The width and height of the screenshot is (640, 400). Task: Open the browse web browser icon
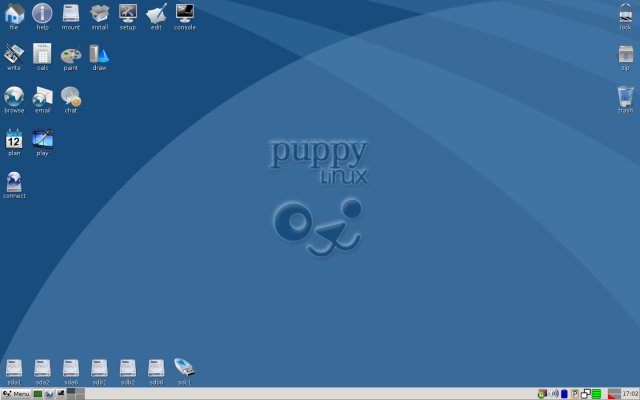[x=14, y=100]
